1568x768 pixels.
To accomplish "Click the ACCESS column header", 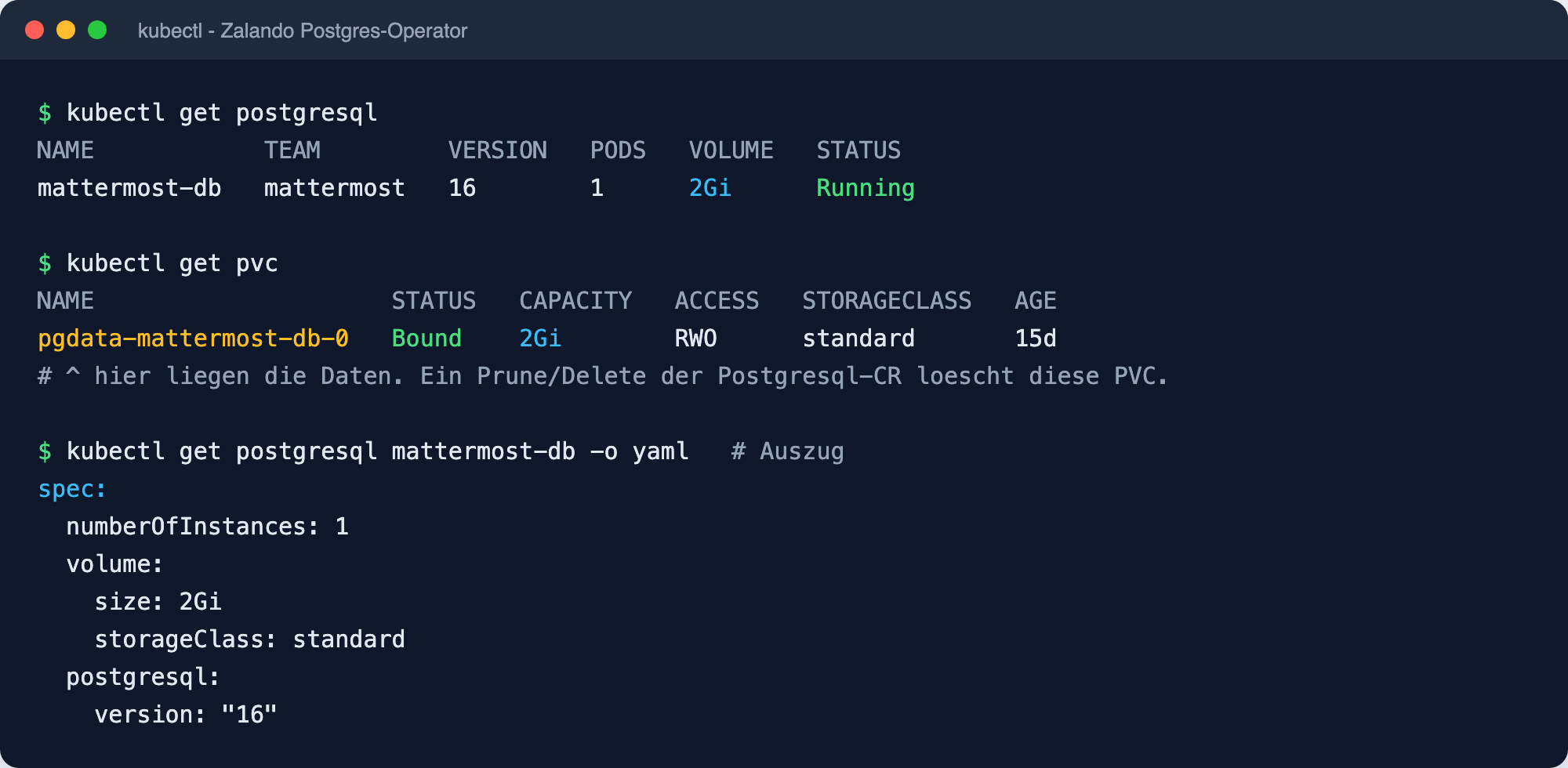I will 717,301.
